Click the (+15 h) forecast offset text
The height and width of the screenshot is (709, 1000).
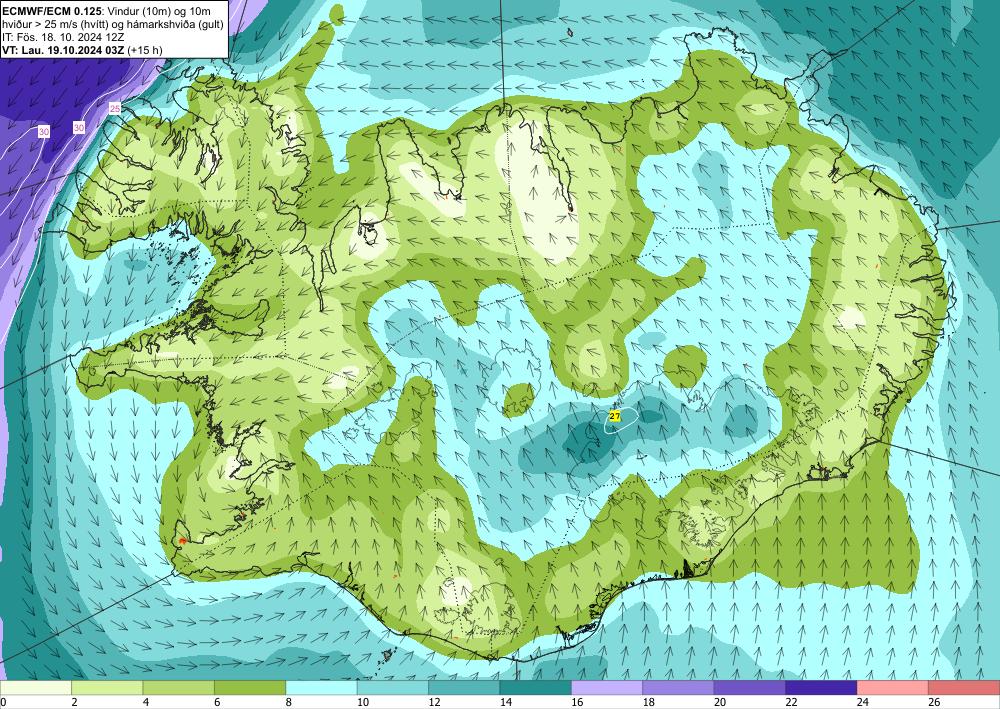coord(145,50)
